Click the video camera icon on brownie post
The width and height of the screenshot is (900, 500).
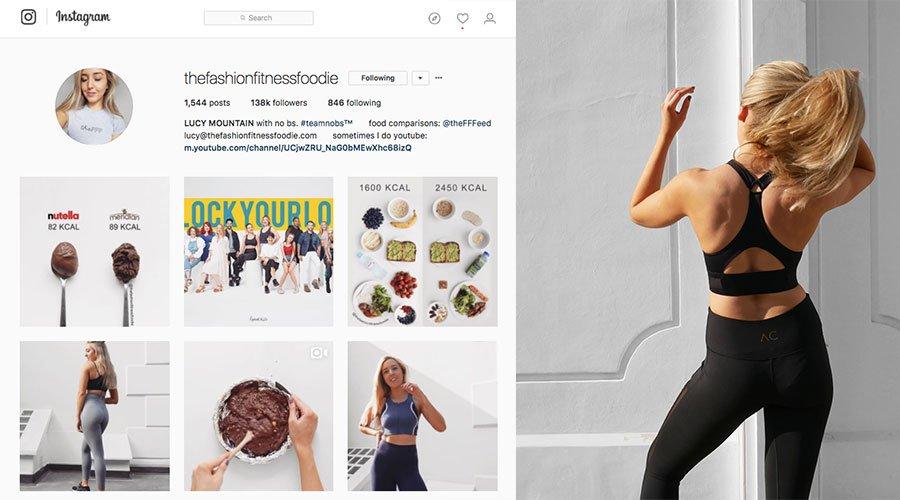coord(319,352)
